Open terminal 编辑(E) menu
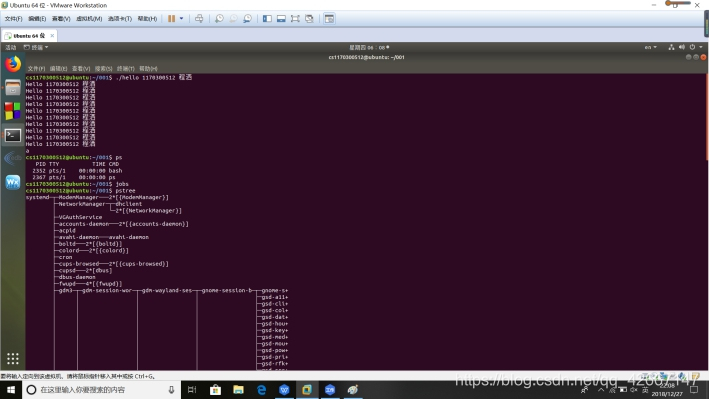 click(58, 68)
